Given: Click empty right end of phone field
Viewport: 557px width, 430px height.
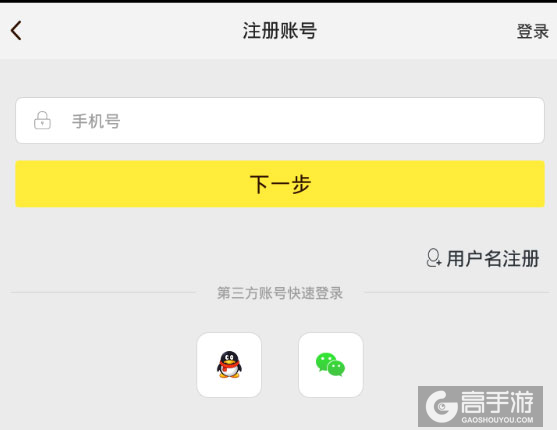Looking at the screenshot, I should (x=497, y=120).
